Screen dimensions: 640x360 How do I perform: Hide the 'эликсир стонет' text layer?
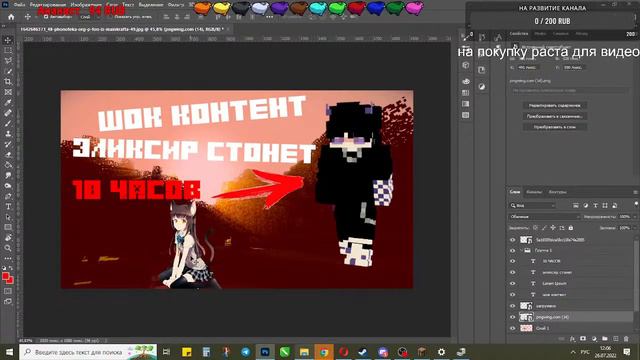513,272
